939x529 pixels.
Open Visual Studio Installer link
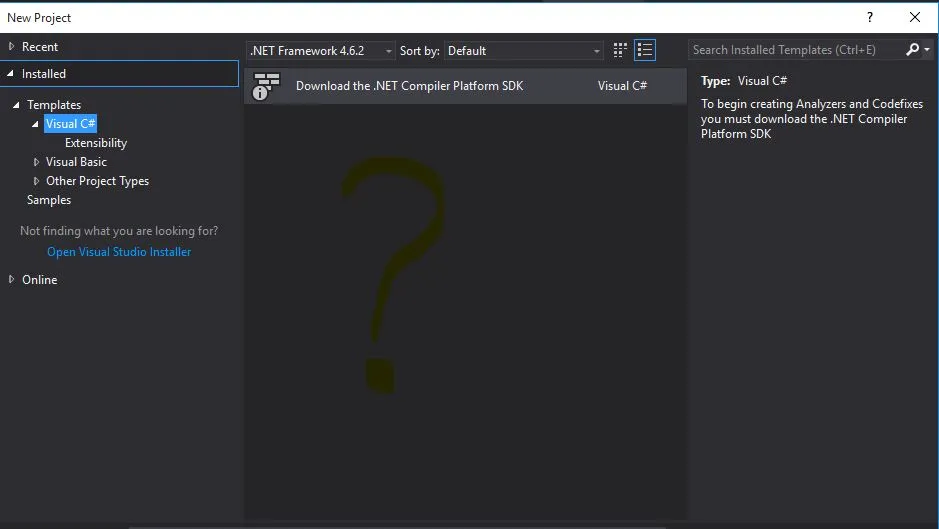coord(119,252)
